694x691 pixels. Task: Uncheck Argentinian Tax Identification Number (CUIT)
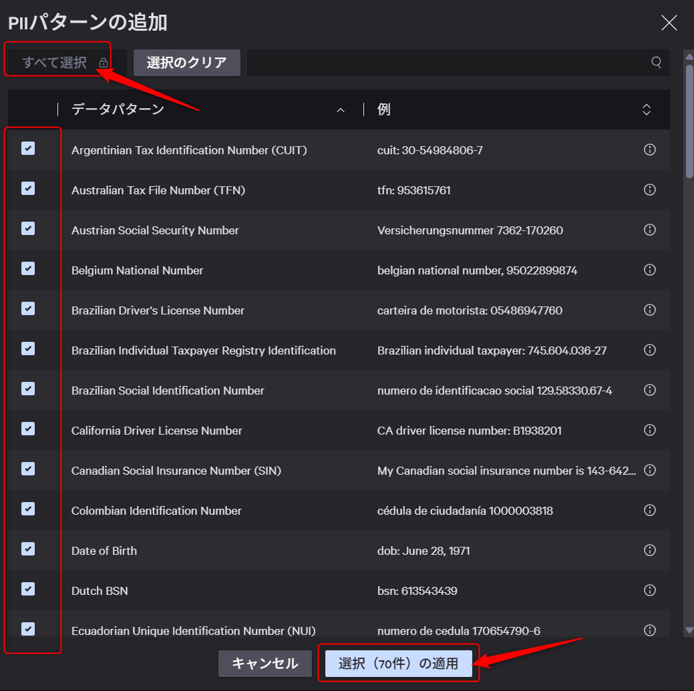pos(28,149)
